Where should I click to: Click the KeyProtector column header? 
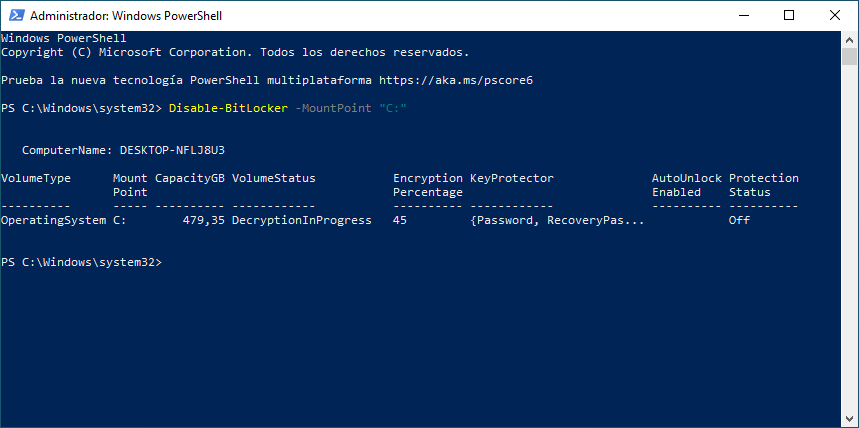pos(512,178)
